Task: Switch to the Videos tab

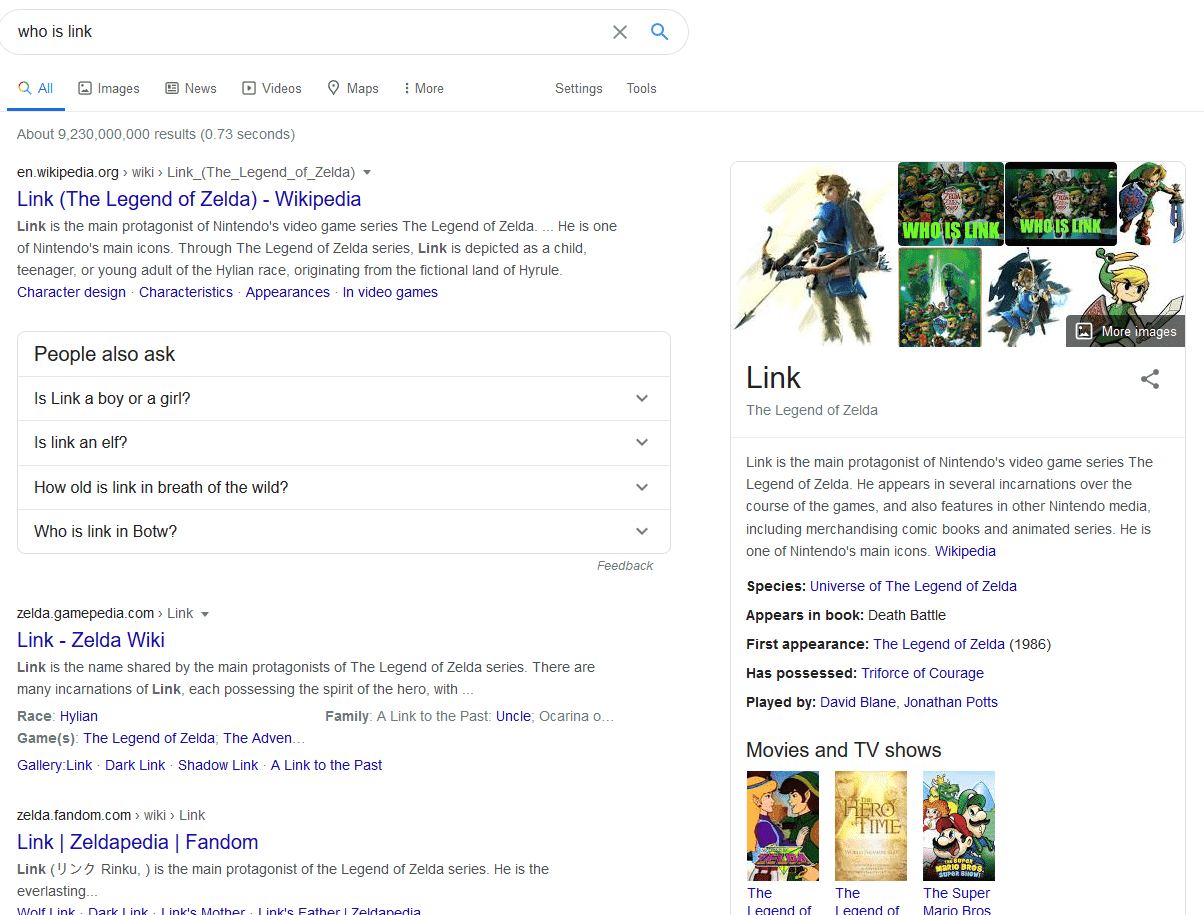Action: (272, 88)
